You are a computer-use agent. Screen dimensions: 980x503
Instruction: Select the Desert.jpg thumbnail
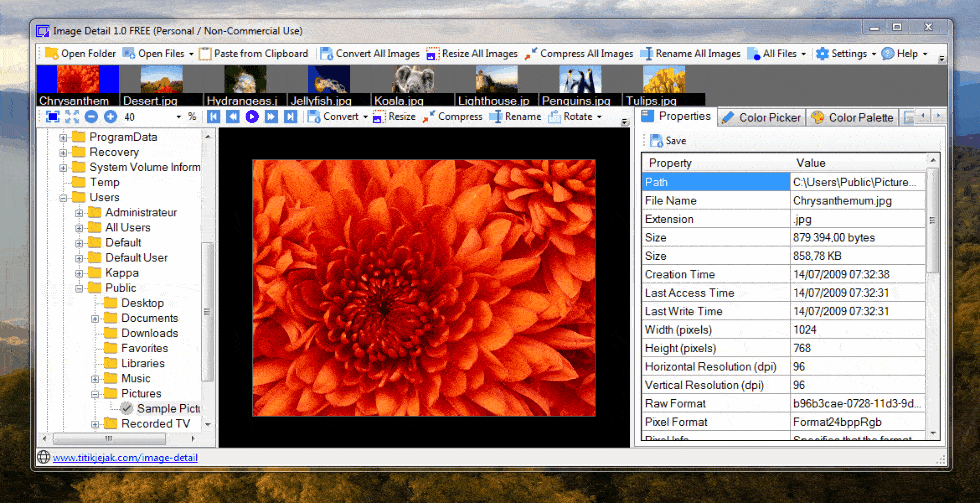[x=161, y=85]
